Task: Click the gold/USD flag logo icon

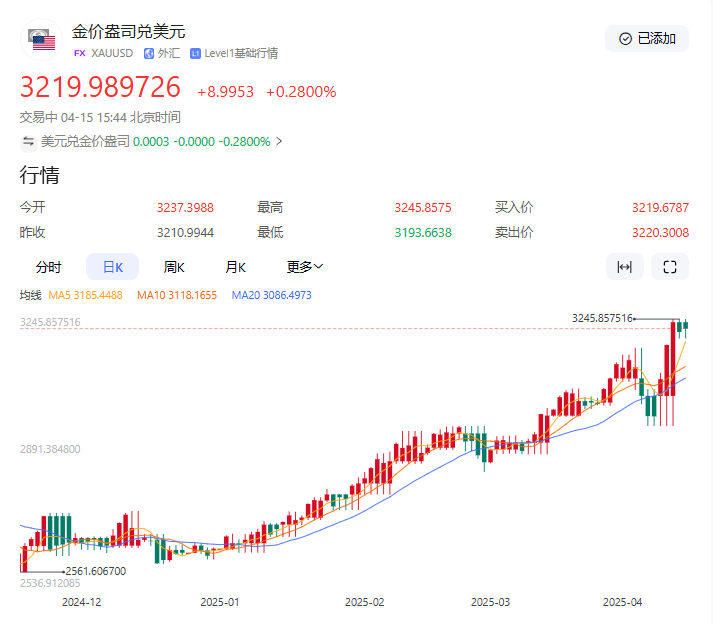Action: (x=44, y=41)
